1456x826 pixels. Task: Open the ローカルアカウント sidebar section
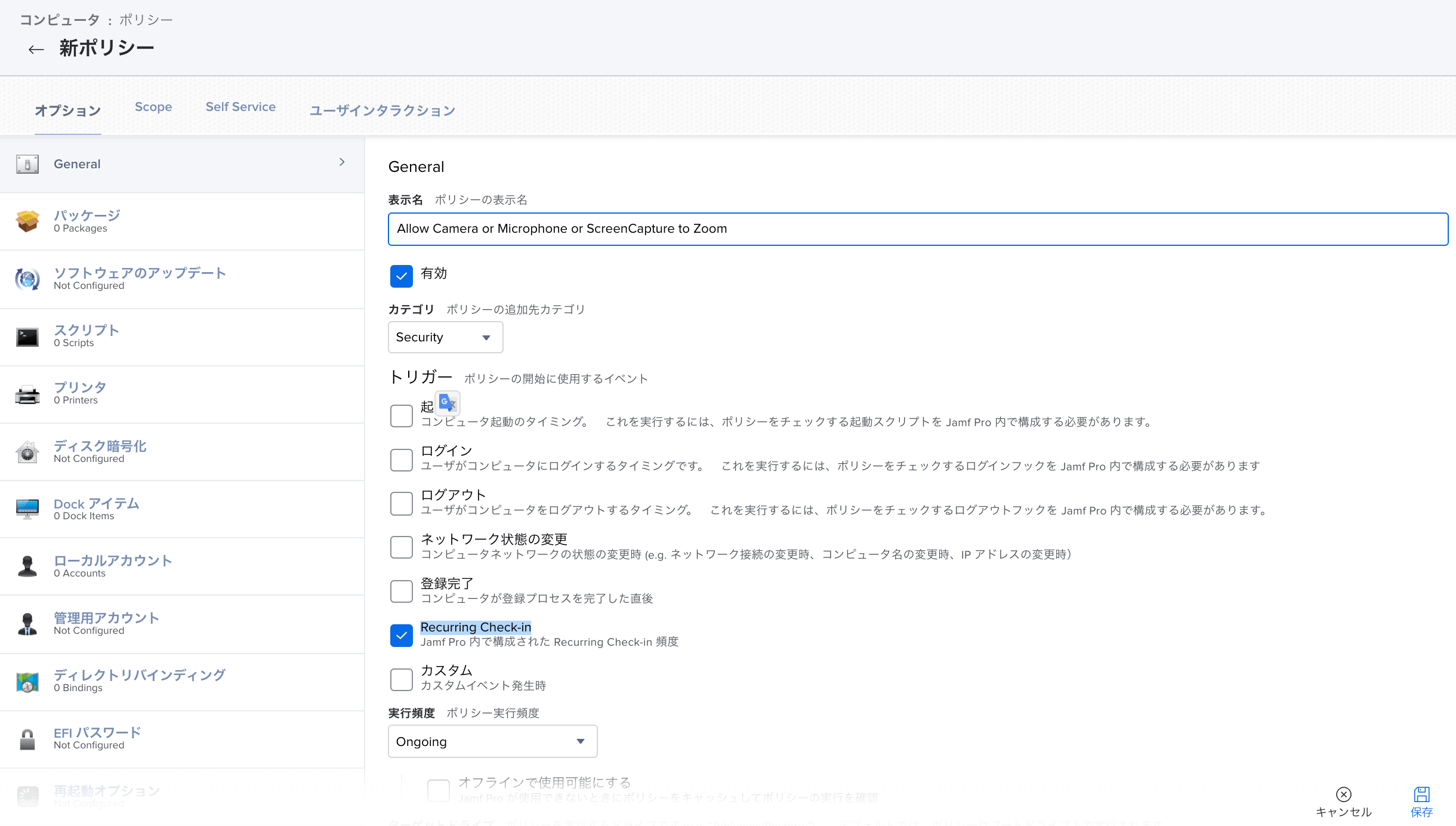[x=182, y=566]
